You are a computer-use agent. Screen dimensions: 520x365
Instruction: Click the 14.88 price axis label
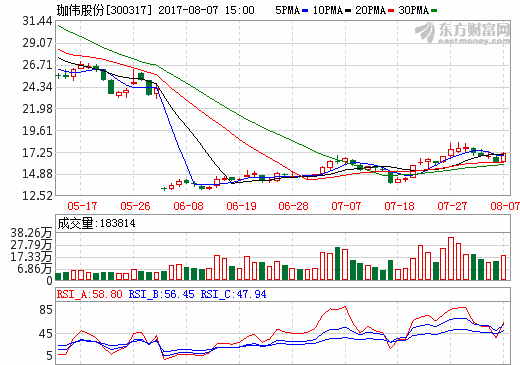click(38, 174)
